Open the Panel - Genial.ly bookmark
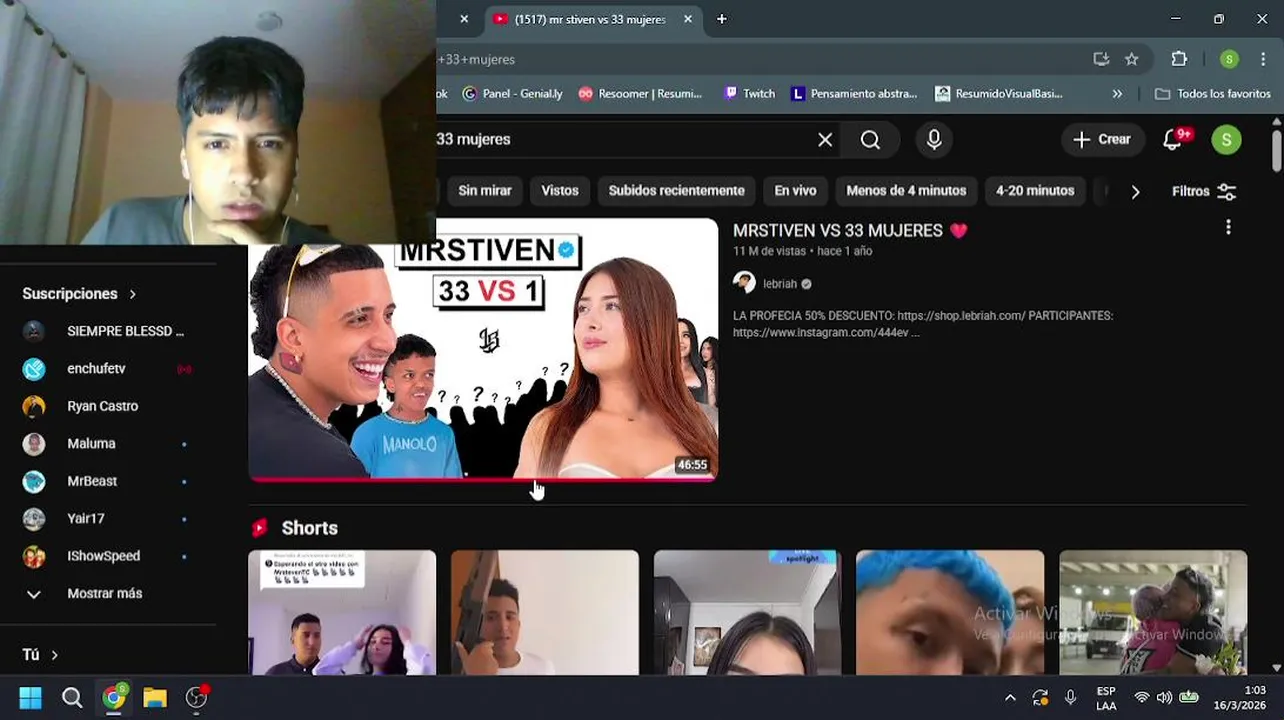 click(x=513, y=94)
